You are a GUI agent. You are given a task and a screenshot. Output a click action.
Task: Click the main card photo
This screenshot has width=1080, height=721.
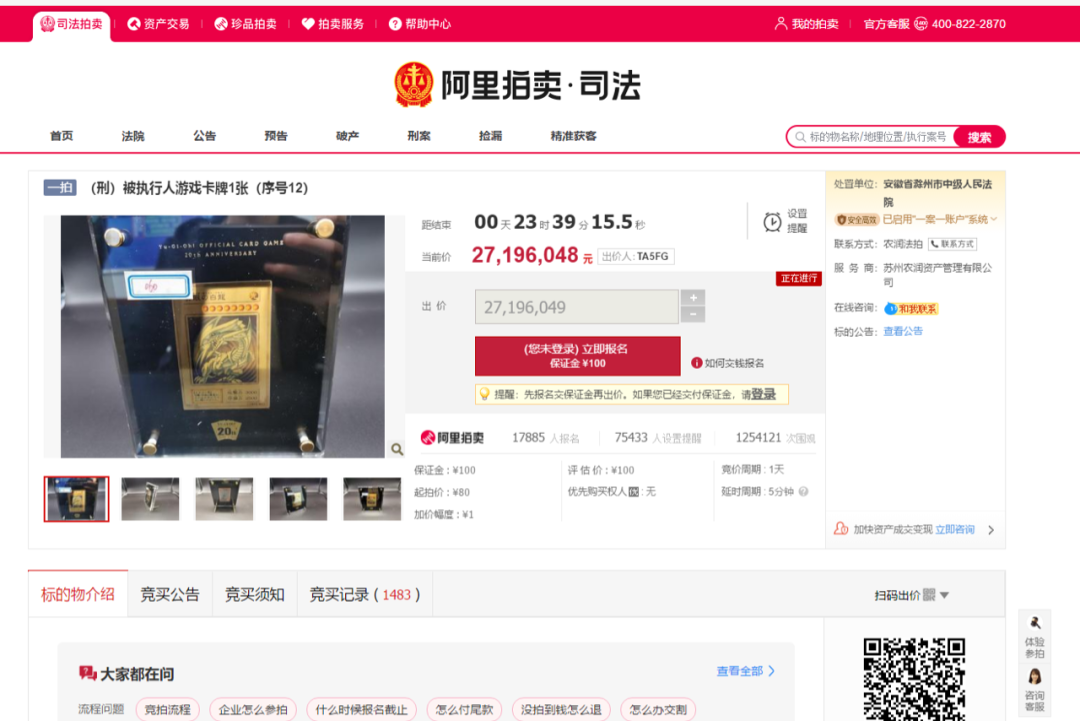click(x=222, y=336)
